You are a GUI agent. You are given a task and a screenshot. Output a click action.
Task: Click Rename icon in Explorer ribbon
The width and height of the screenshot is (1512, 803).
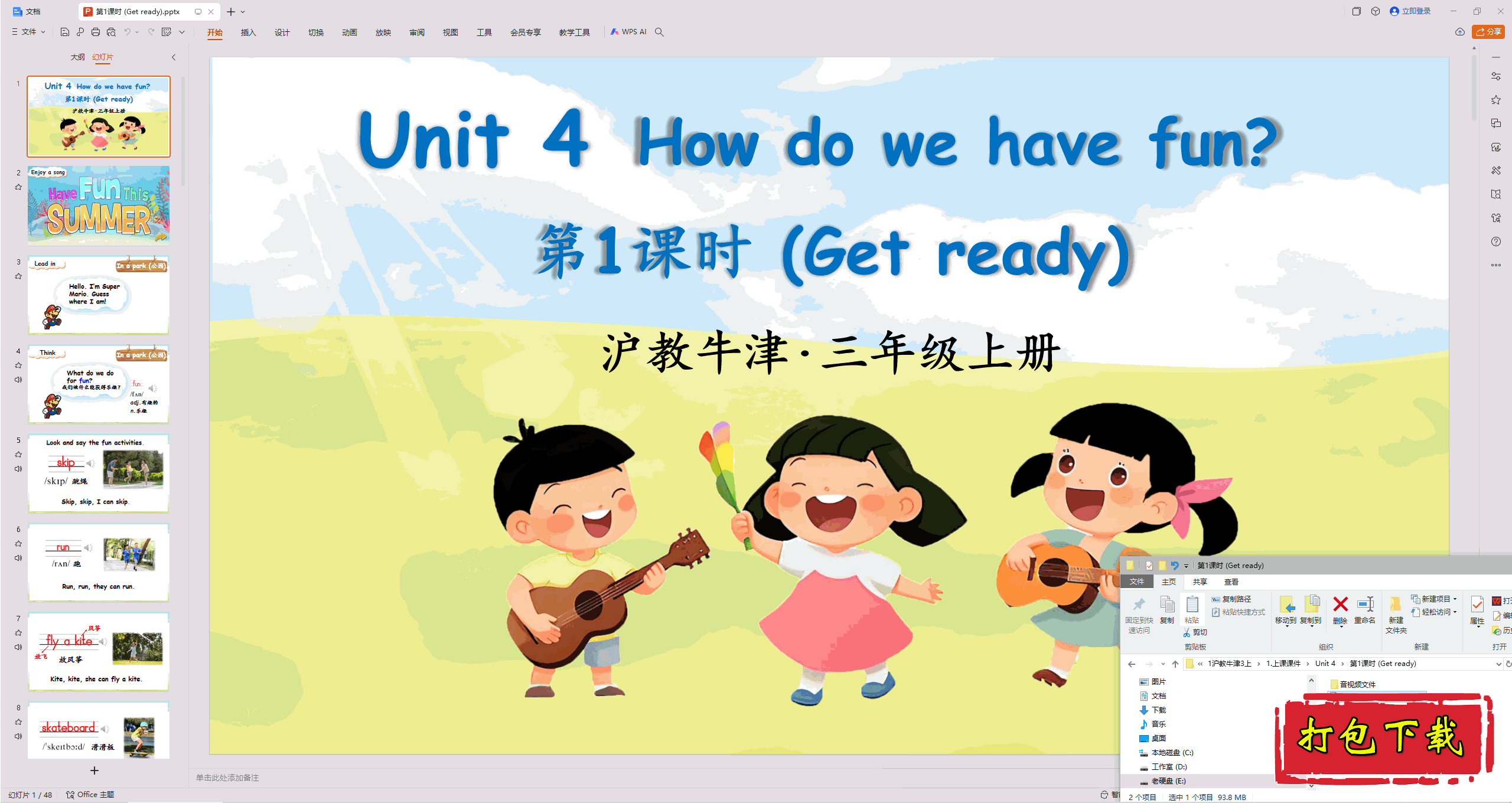coord(1366,605)
